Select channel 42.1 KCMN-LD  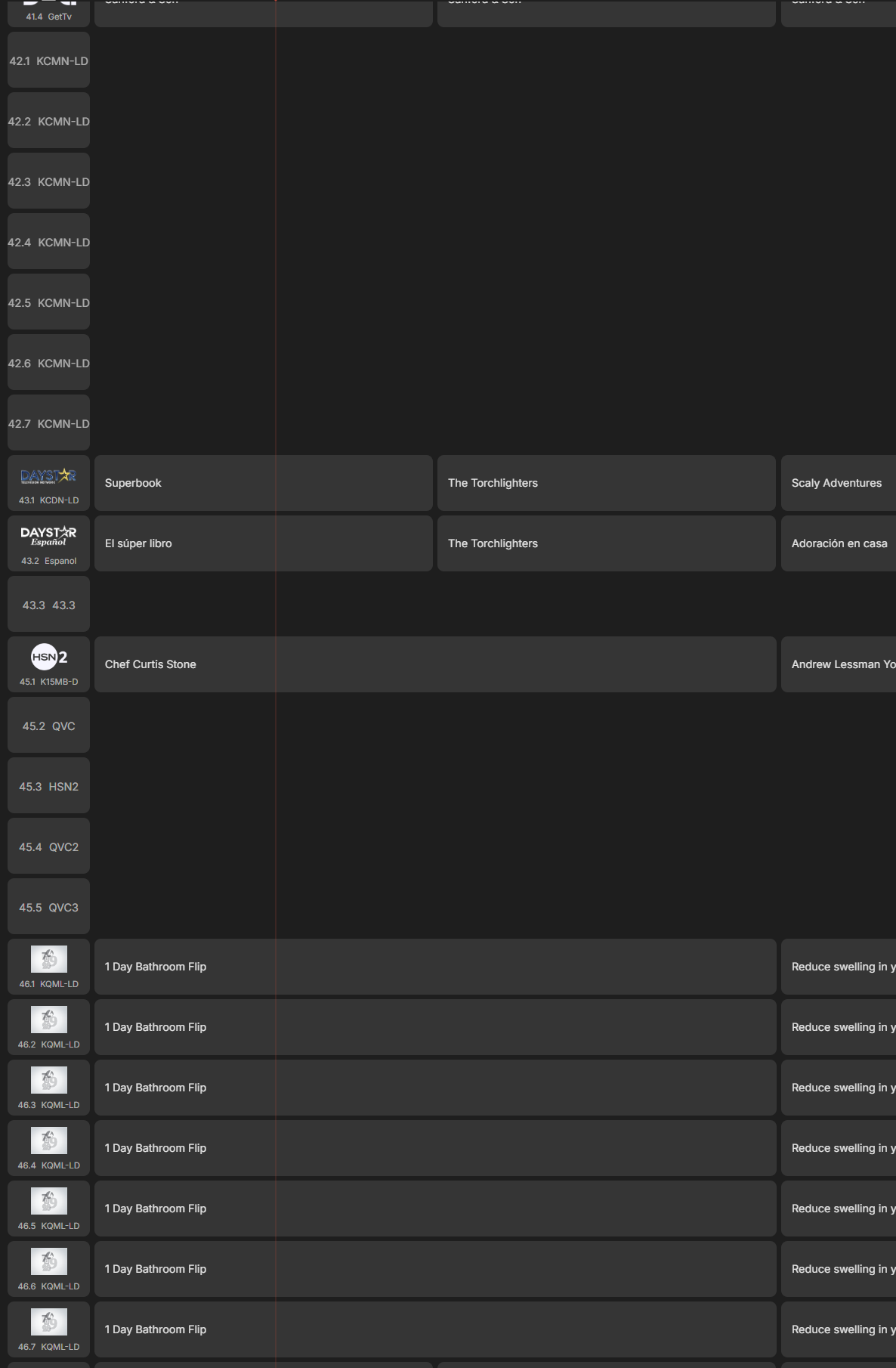coord(48,60)
